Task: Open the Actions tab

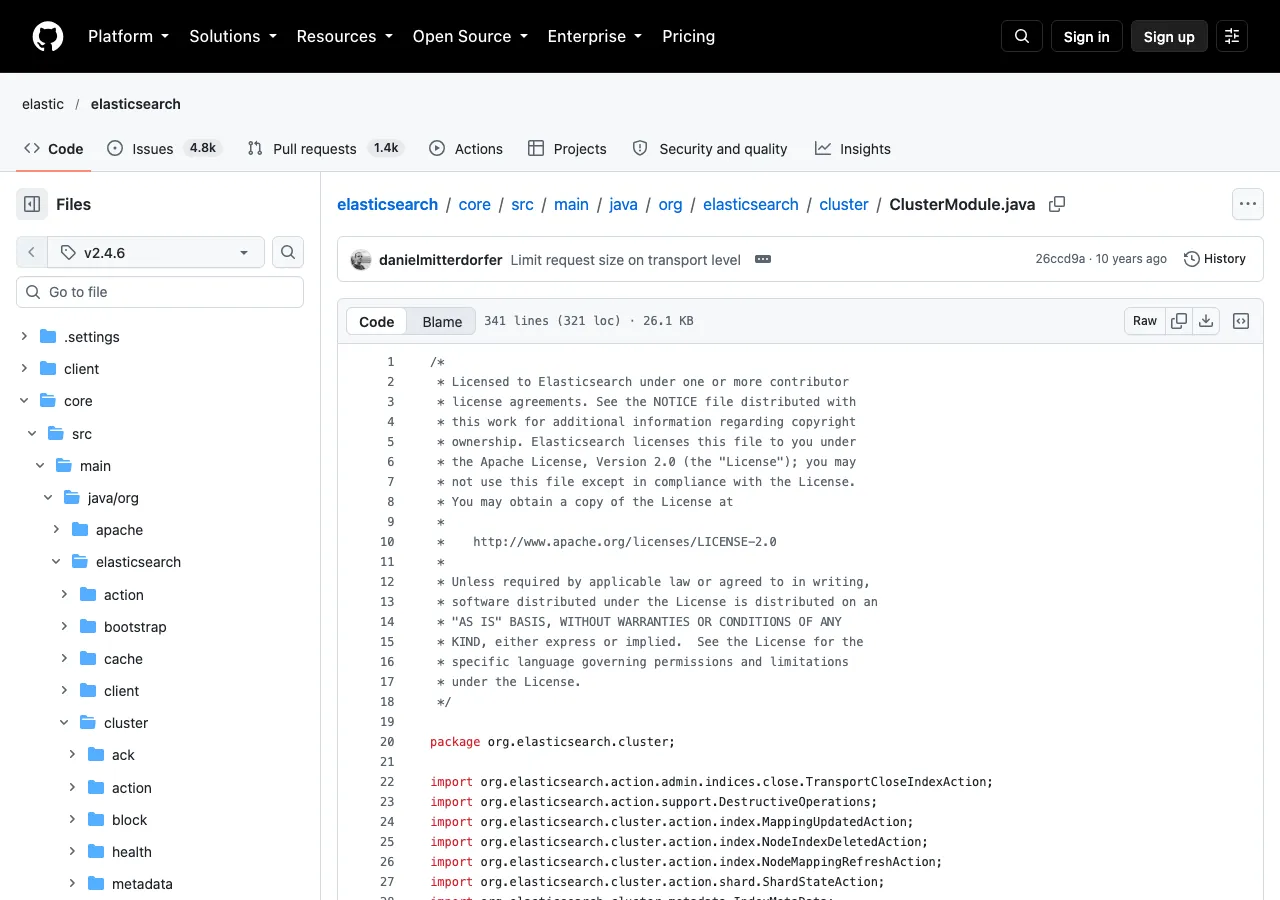Action: point(466,148)
